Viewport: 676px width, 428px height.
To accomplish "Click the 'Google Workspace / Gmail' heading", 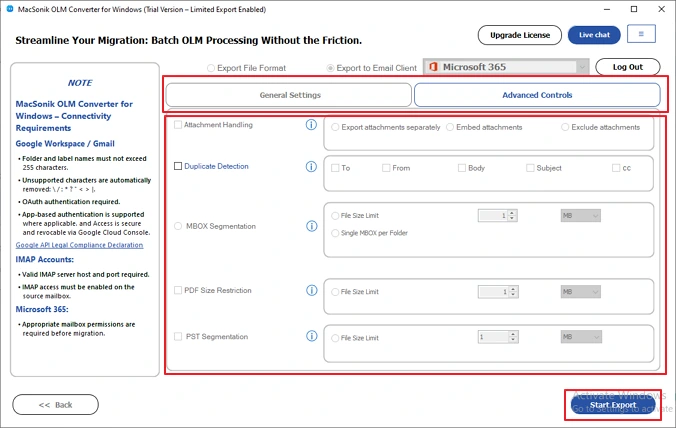I will tap(65, 144).
